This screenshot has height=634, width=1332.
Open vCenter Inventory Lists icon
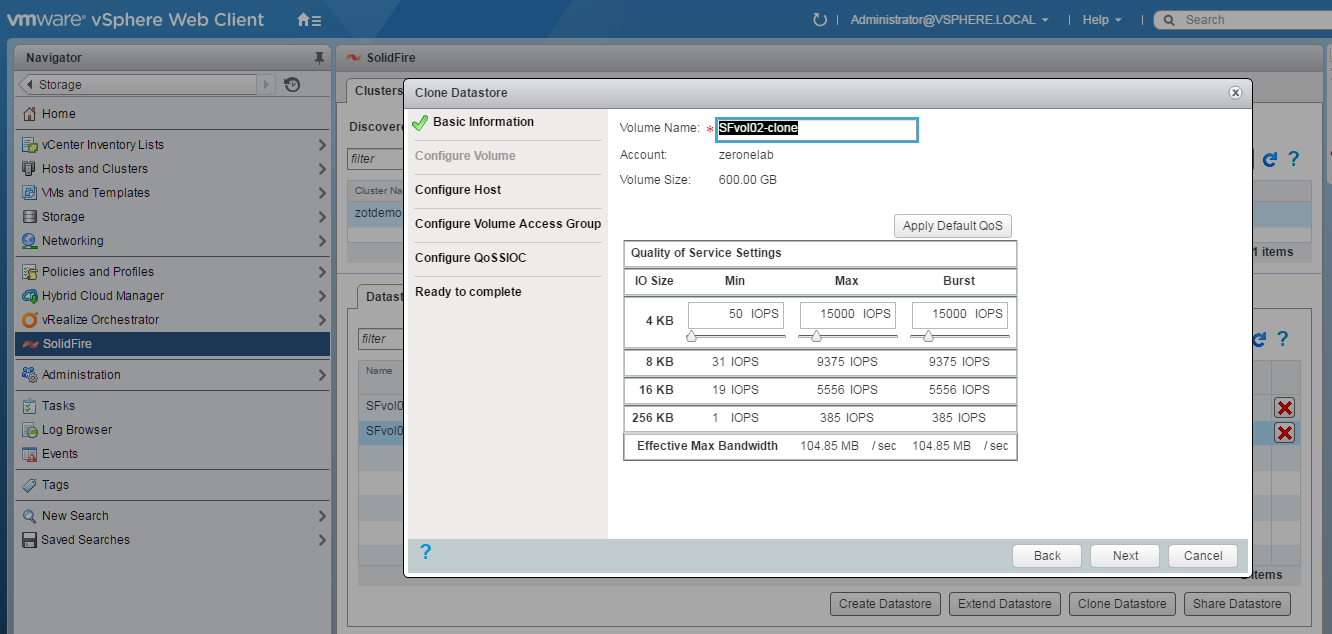point(30,145)
